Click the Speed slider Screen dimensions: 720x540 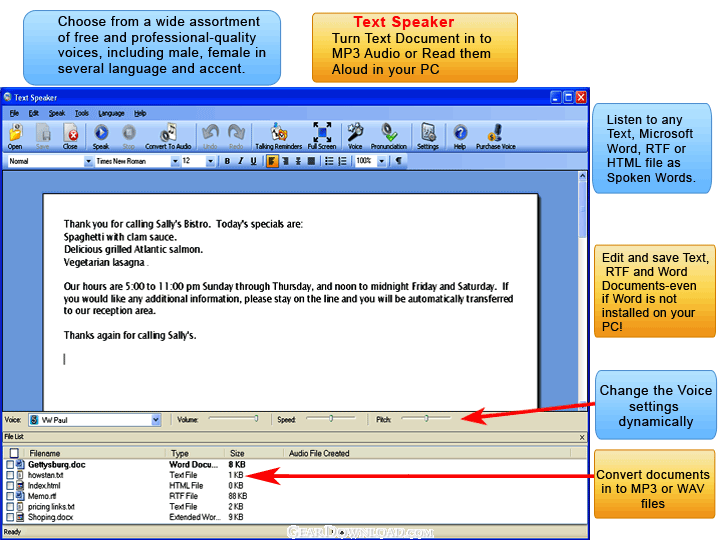pyautogui.click(x=330, y=419)
